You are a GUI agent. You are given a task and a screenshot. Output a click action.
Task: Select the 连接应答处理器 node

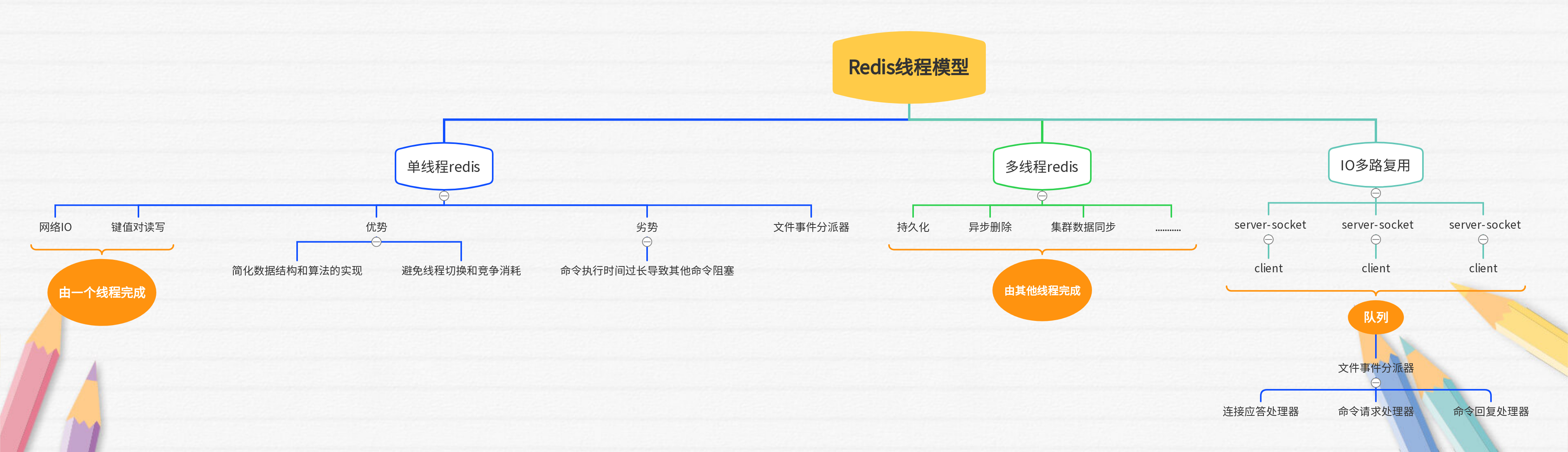(x=1261, y=412)
